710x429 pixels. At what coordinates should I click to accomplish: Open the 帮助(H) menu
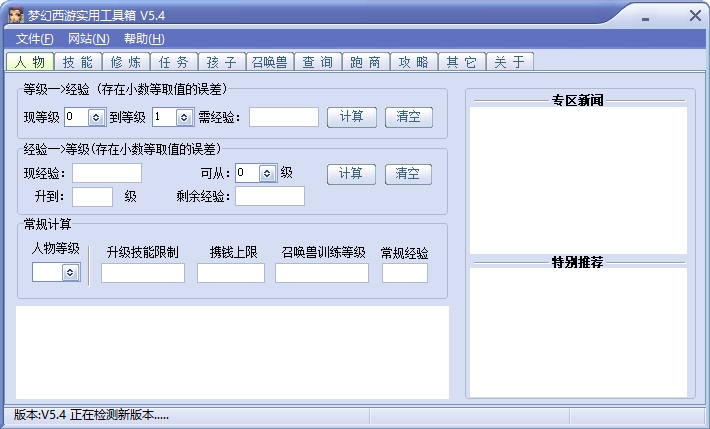(x=144, y=39)
